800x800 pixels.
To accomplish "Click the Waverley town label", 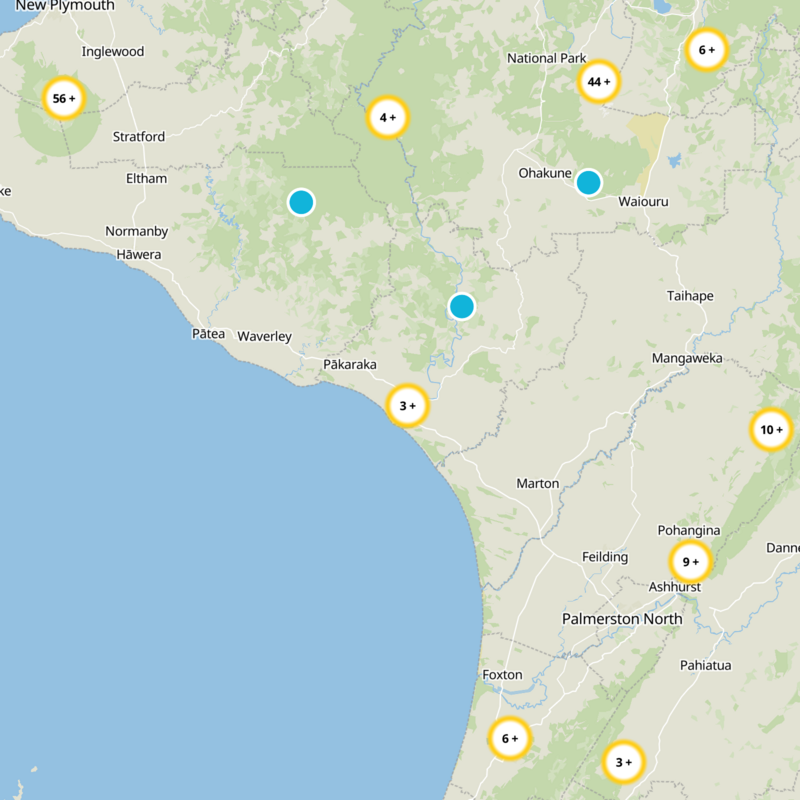I will (264, 336).
